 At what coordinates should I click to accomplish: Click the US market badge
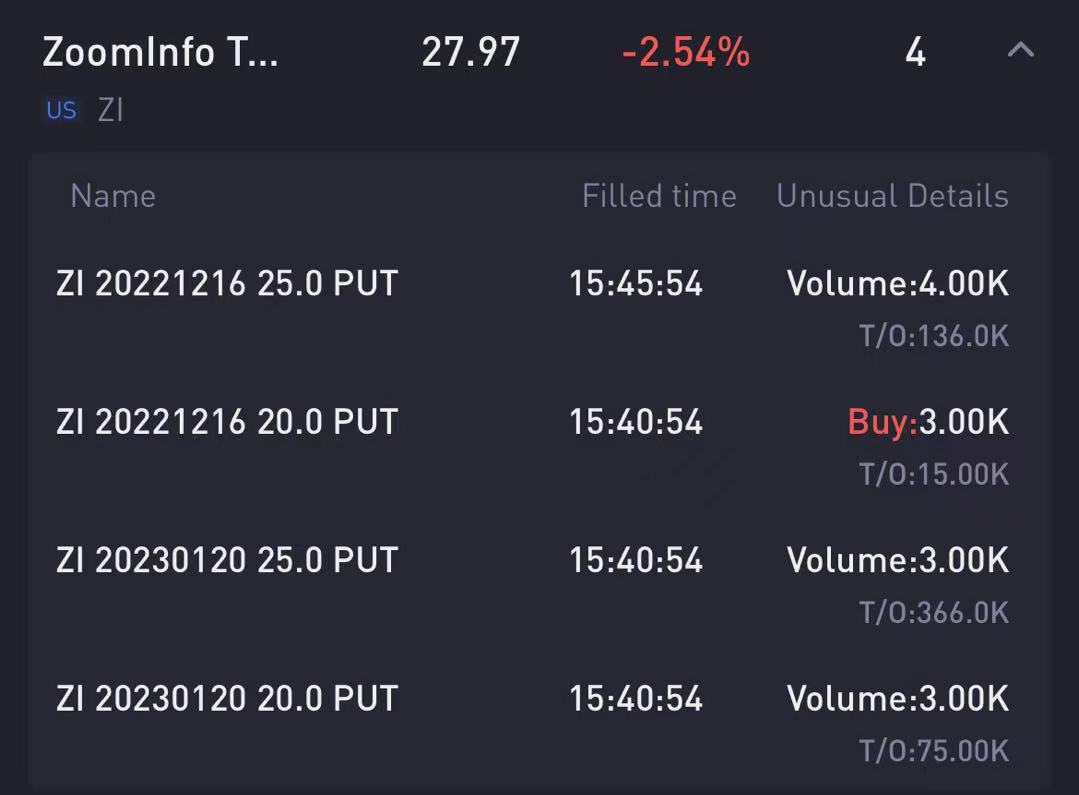coord(61,110)
